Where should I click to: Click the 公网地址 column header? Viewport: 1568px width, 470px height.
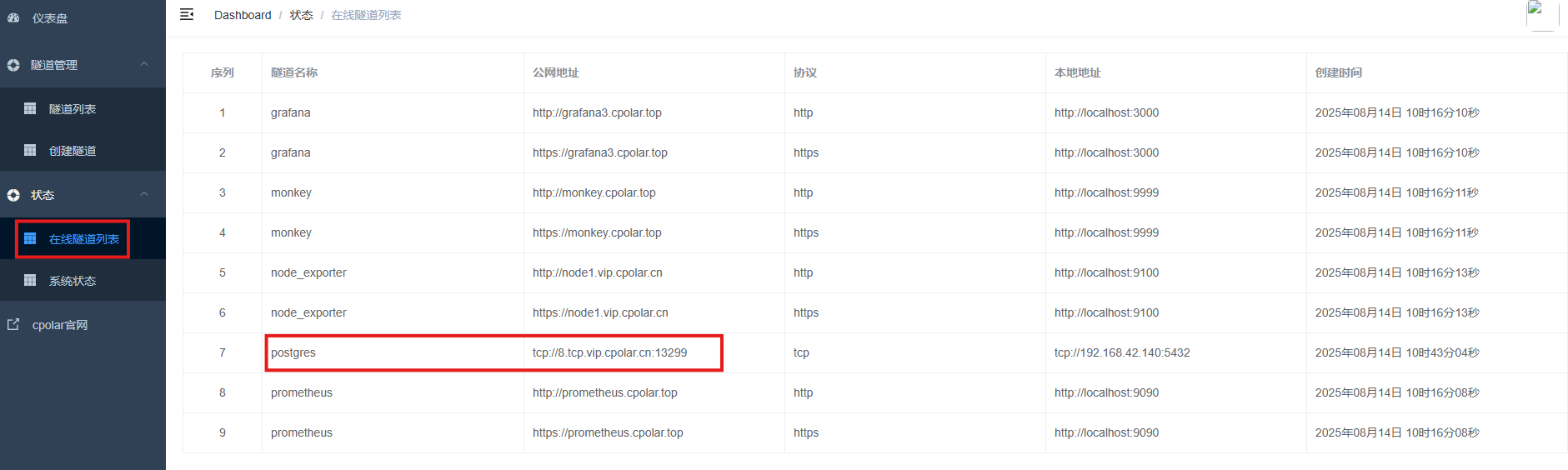coord(556,72)
